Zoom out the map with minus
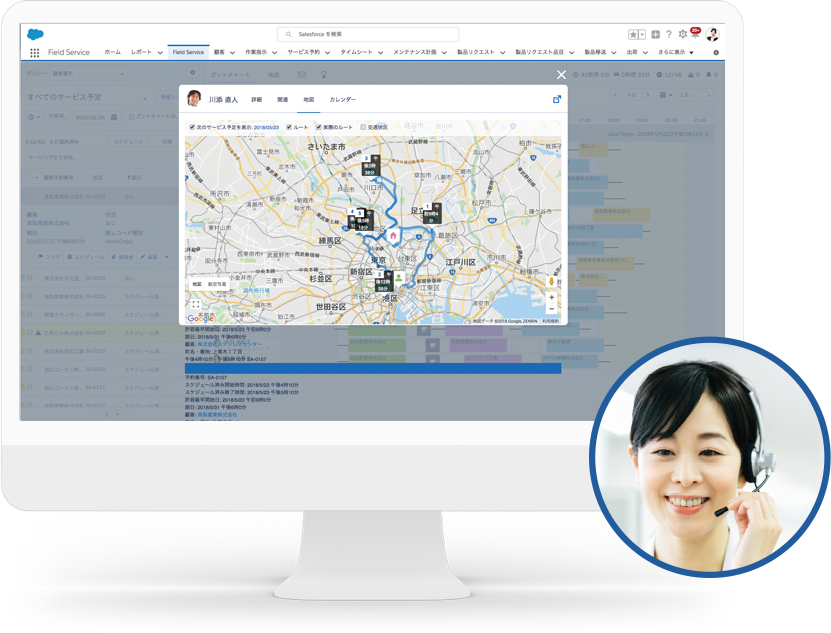Viewport: 831px width, 633px height. point(551,309)
